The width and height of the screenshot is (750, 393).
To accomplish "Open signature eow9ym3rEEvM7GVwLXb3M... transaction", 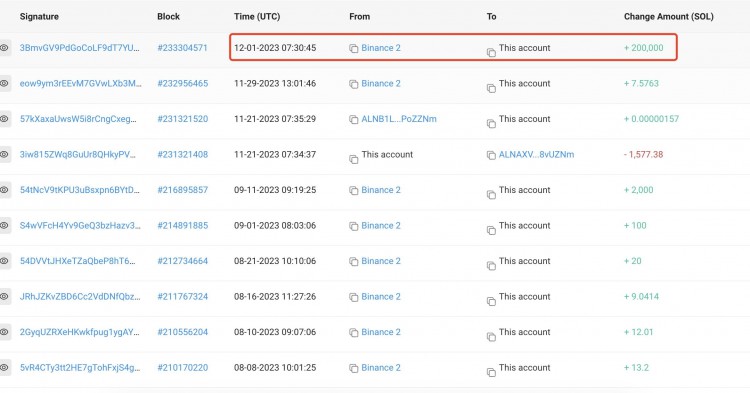I will pyautogui.click(x=80, y=83).
